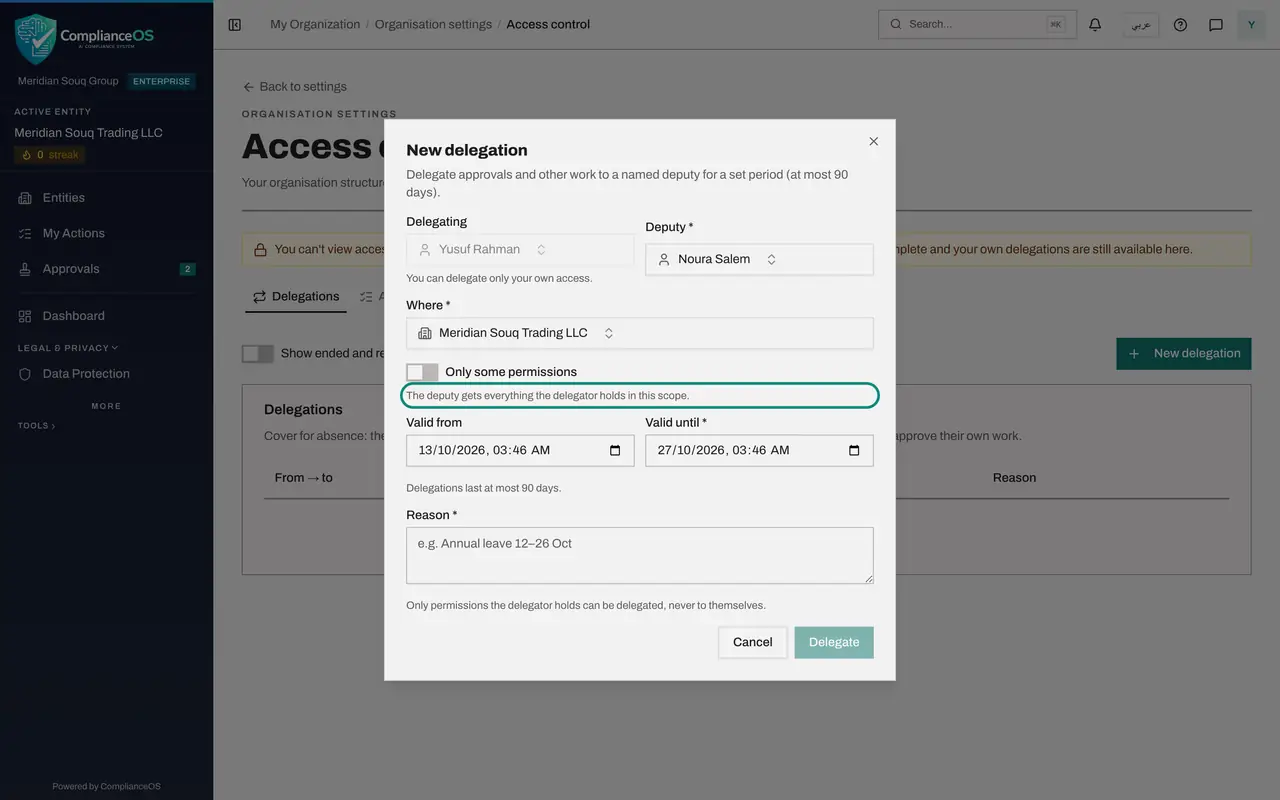Viewport: 1280px width, 800px height.
Task: Open Data Protection in the sidebar
Action: coord(106,374)
